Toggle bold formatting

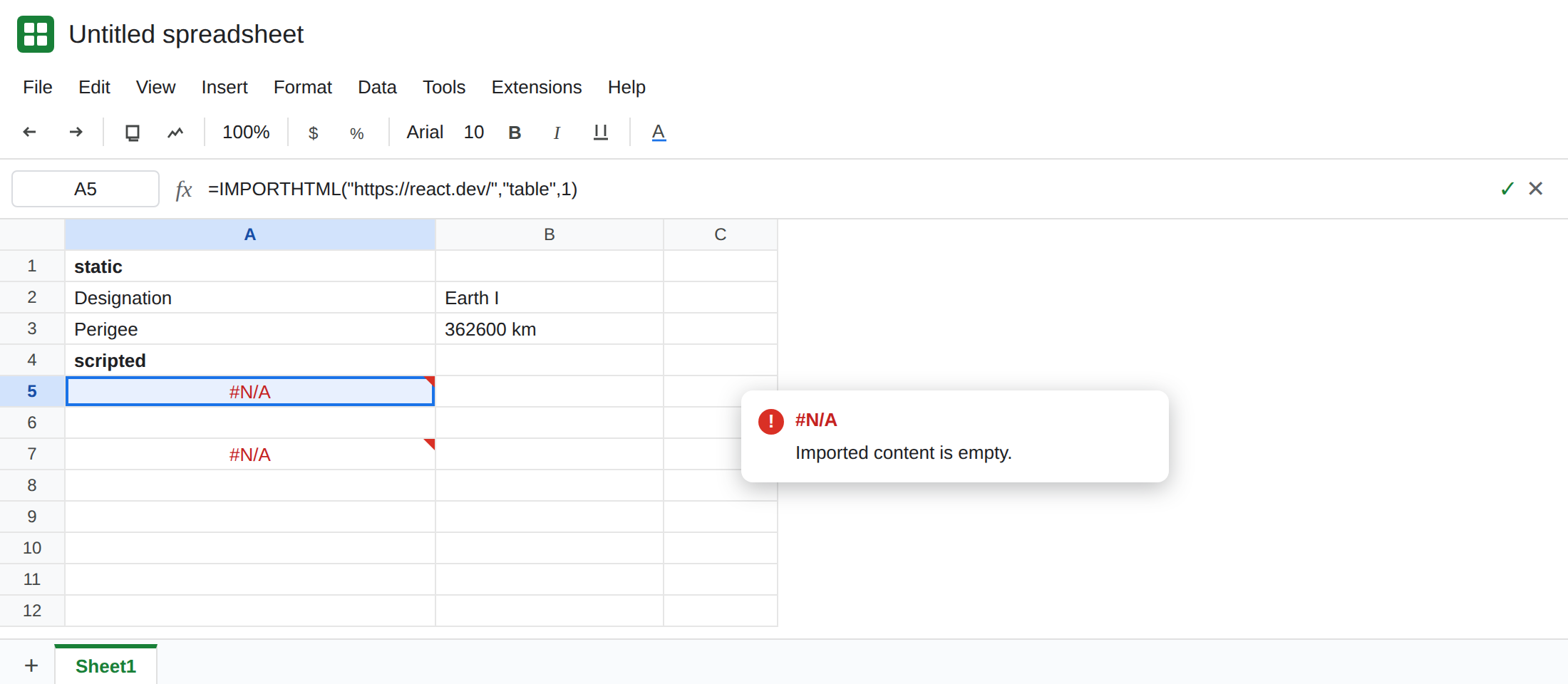click(x=515, y=133)
